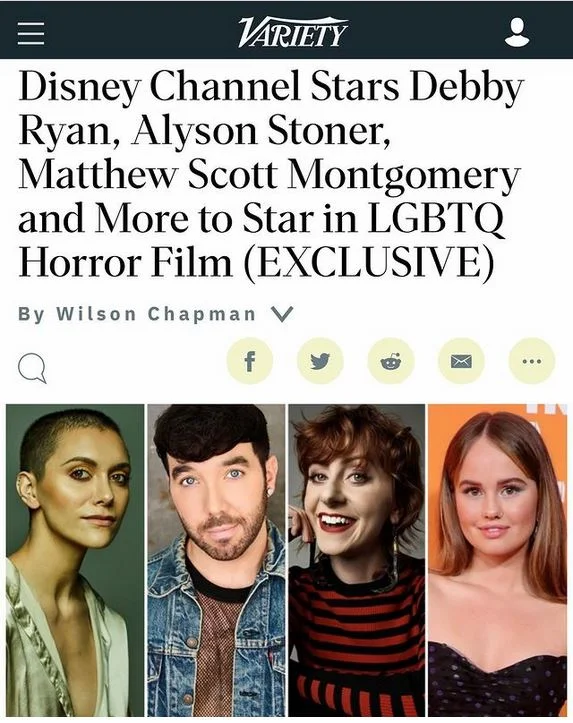
Task: Click the By Wilson Chapman byline
Action: [137, 314]
